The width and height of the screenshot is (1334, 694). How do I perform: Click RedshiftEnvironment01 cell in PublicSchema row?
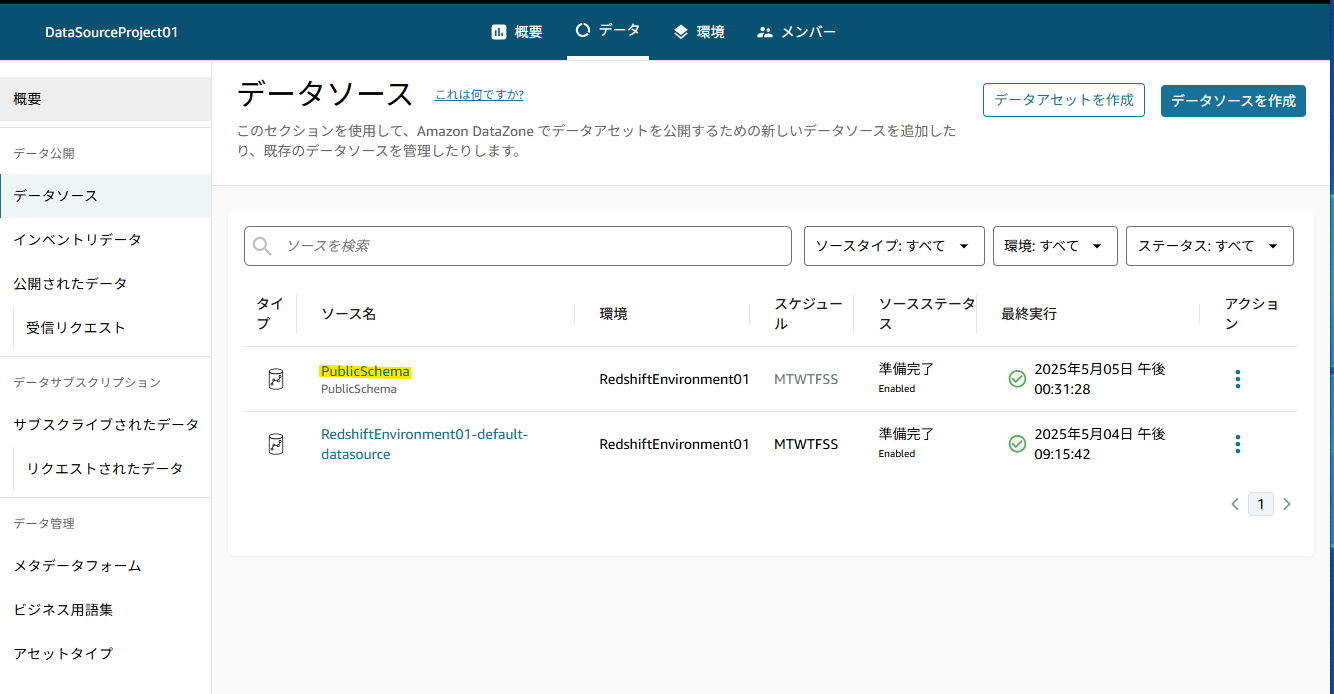674,379
